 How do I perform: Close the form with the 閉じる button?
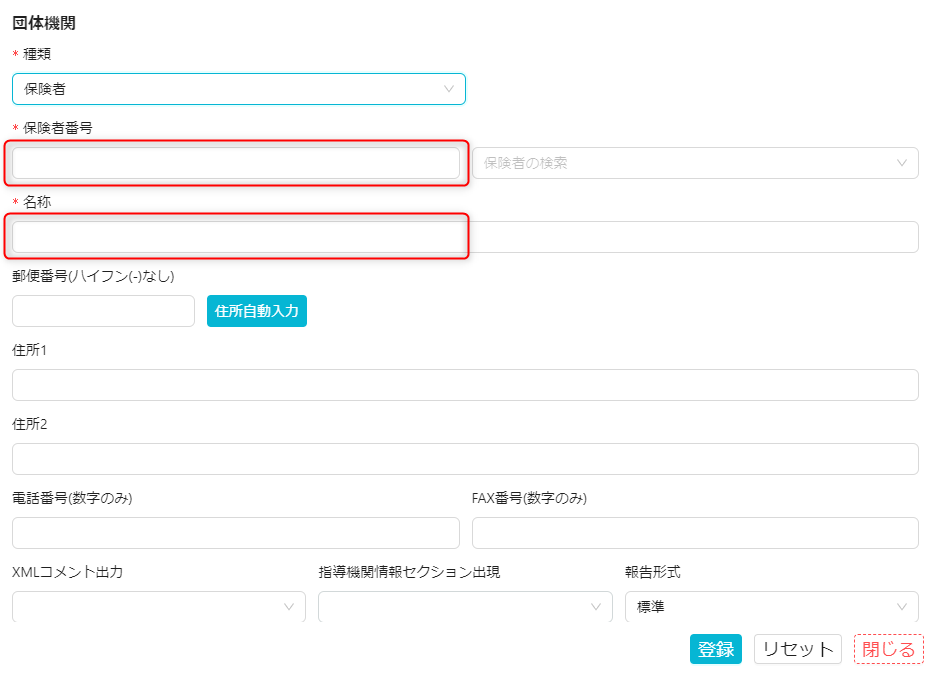click(x=888, y=649)
